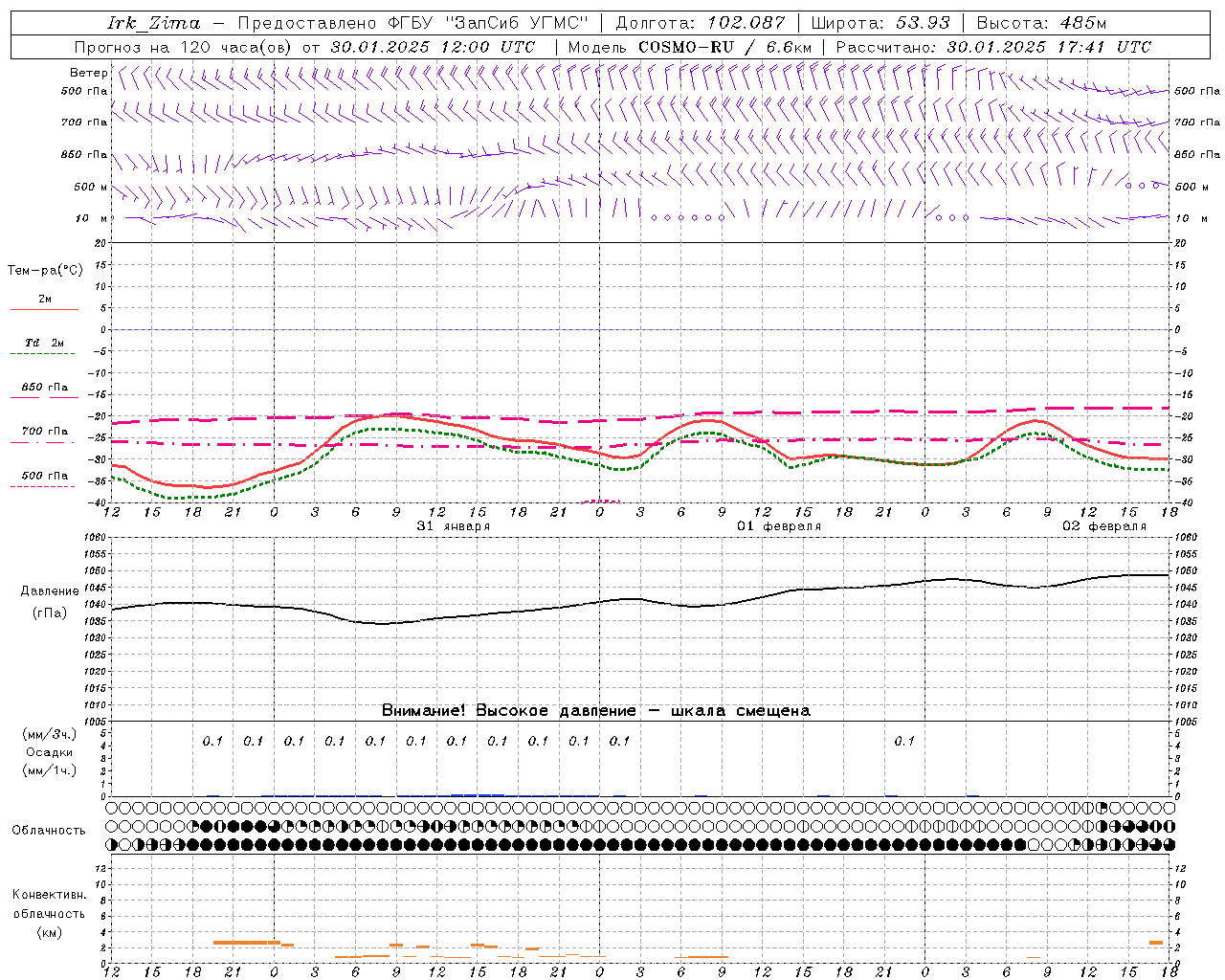Viewport: 1225px width, 980px height.
Task: Click the "(гПа)" unit under Давление
Action: click(50, 613)
